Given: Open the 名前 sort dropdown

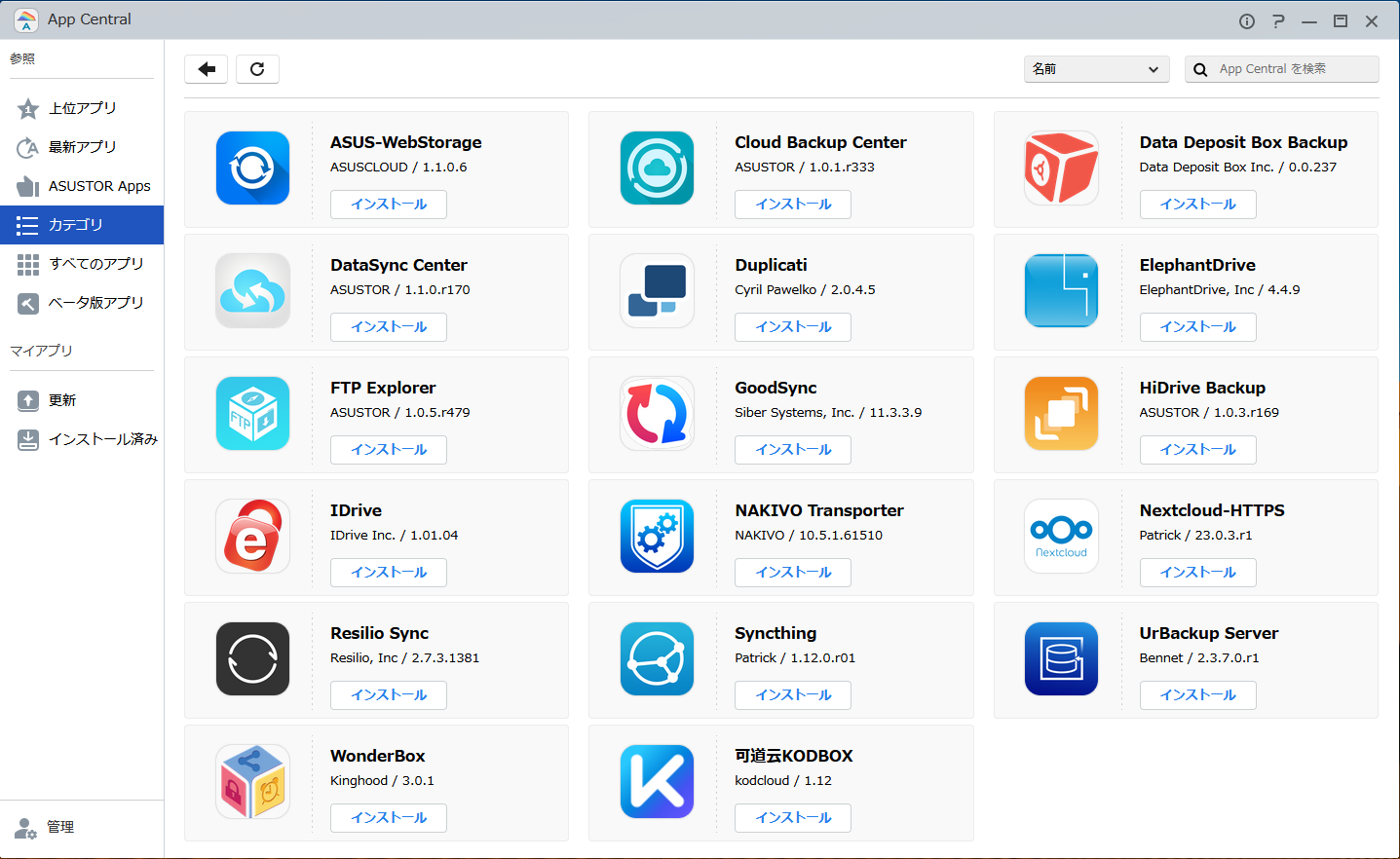Looking at the screenshot, I should tap(1097, 69).
